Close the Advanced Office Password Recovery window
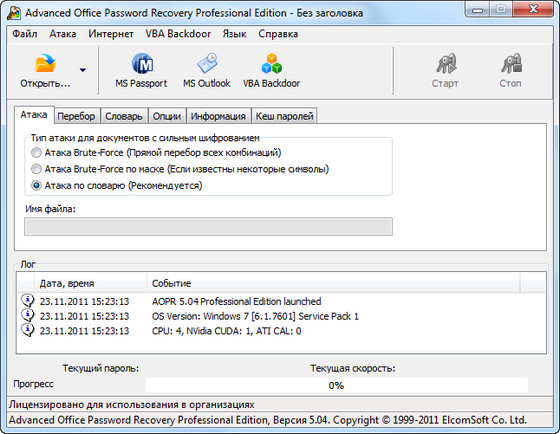 point(534,9)
